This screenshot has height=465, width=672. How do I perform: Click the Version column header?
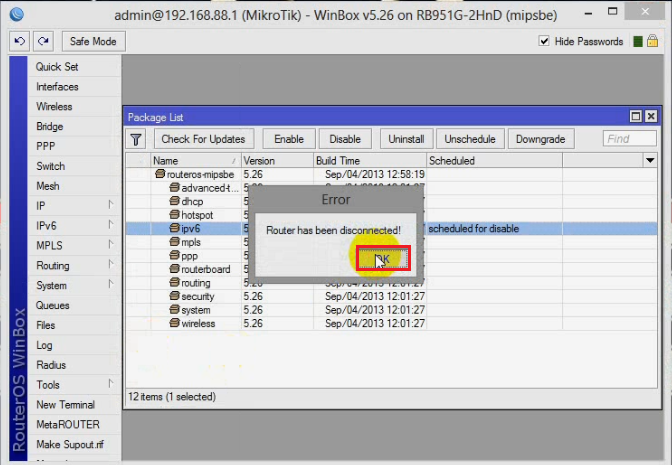point(277,161)
